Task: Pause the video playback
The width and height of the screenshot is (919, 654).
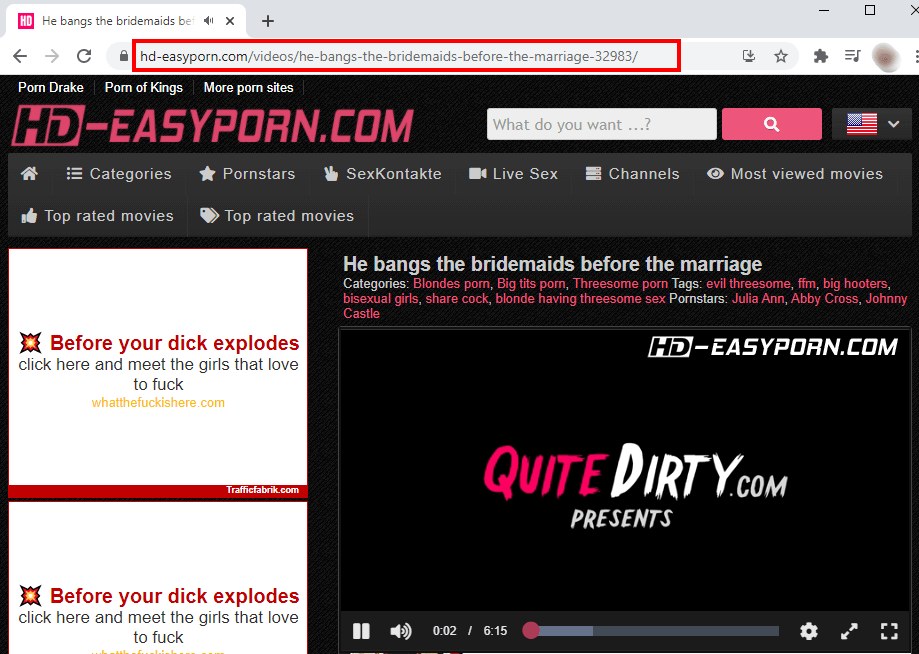Action: (361, 631)
